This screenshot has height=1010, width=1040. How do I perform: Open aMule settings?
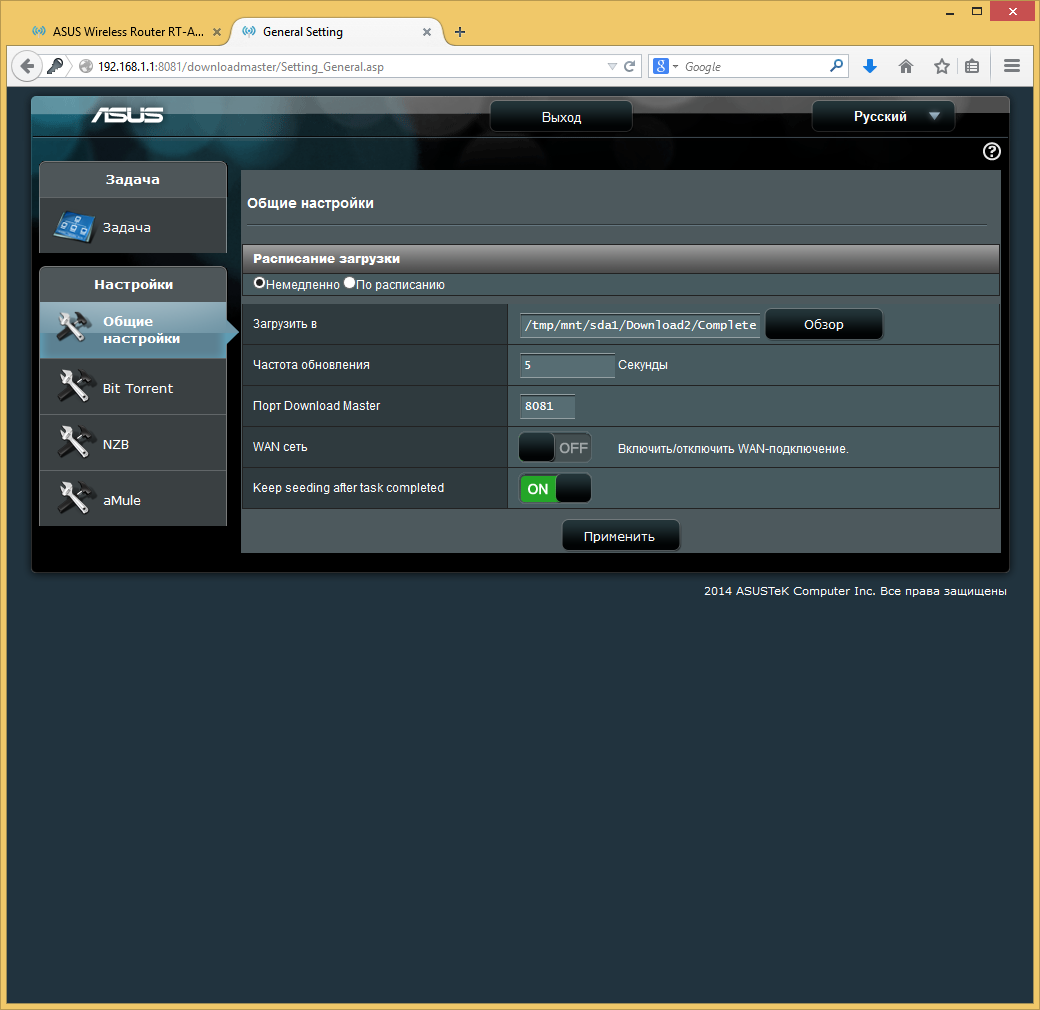[133, 499]
